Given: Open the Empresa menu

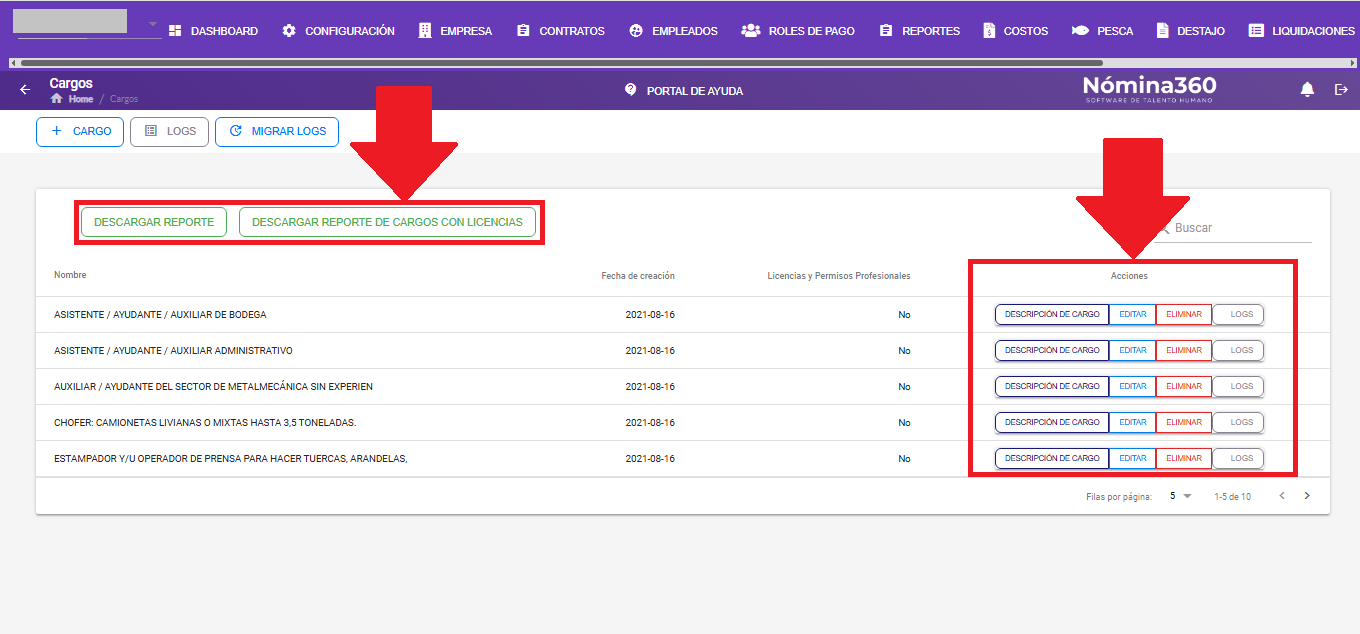Looking at the screenshot, I should click(455, 31).
